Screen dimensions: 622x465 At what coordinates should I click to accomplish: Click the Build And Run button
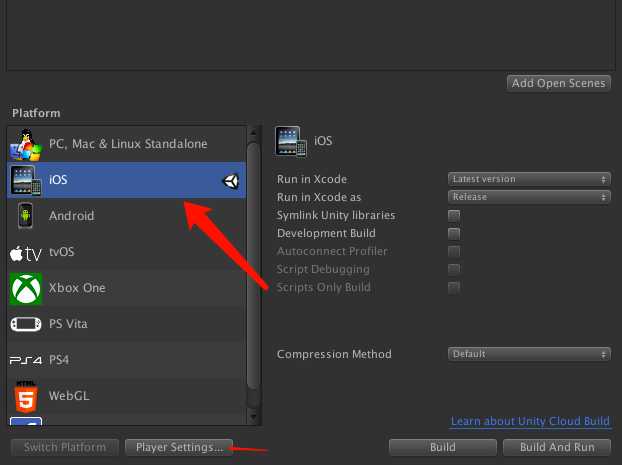[557, 448]
